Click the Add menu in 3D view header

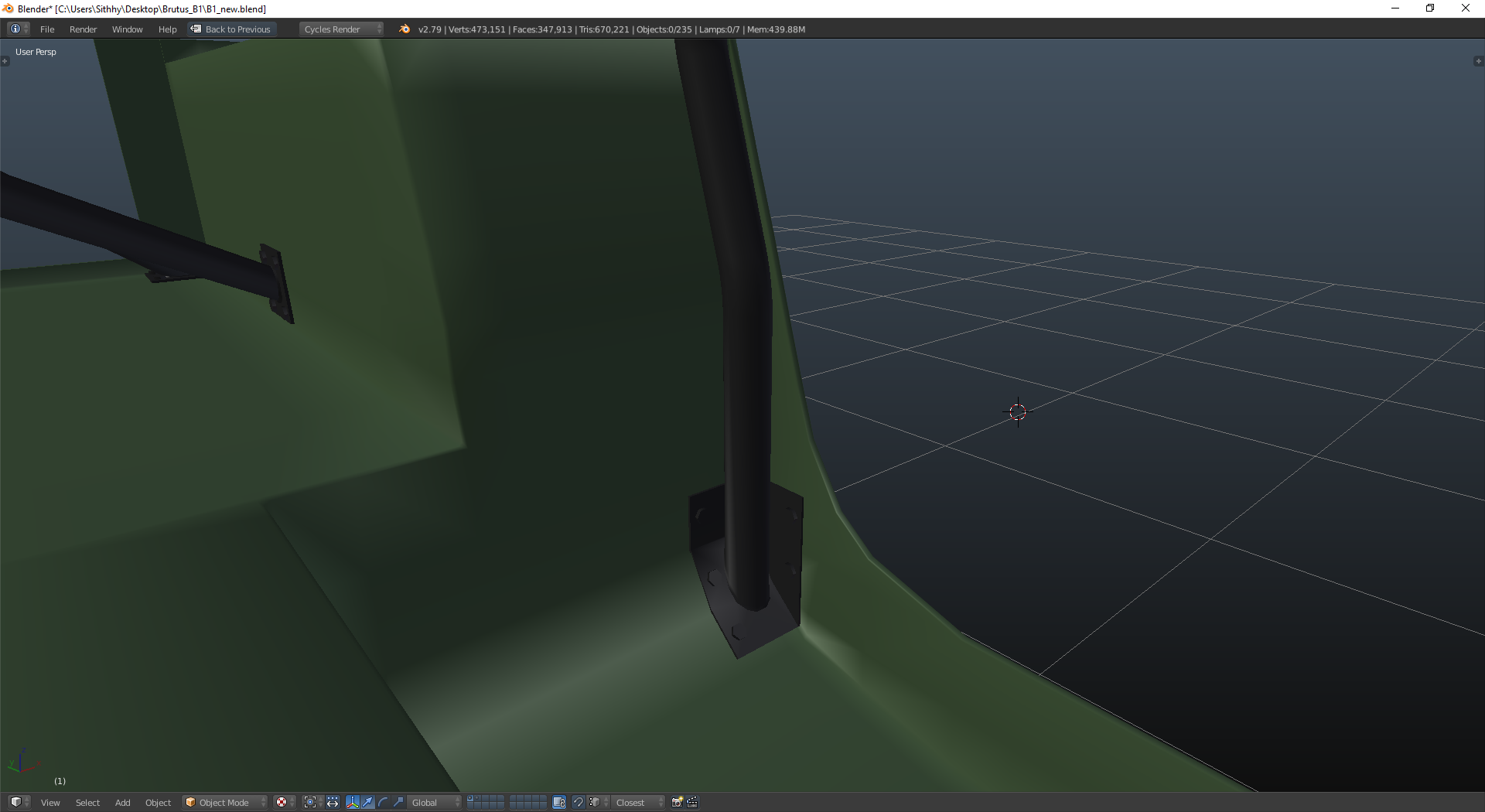coord(122,802)
